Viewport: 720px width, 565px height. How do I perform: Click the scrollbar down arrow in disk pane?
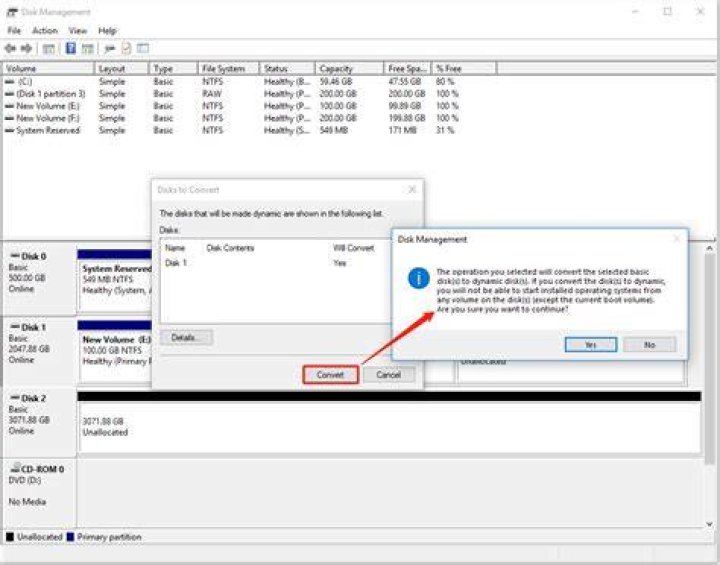[x=709, y=524]
